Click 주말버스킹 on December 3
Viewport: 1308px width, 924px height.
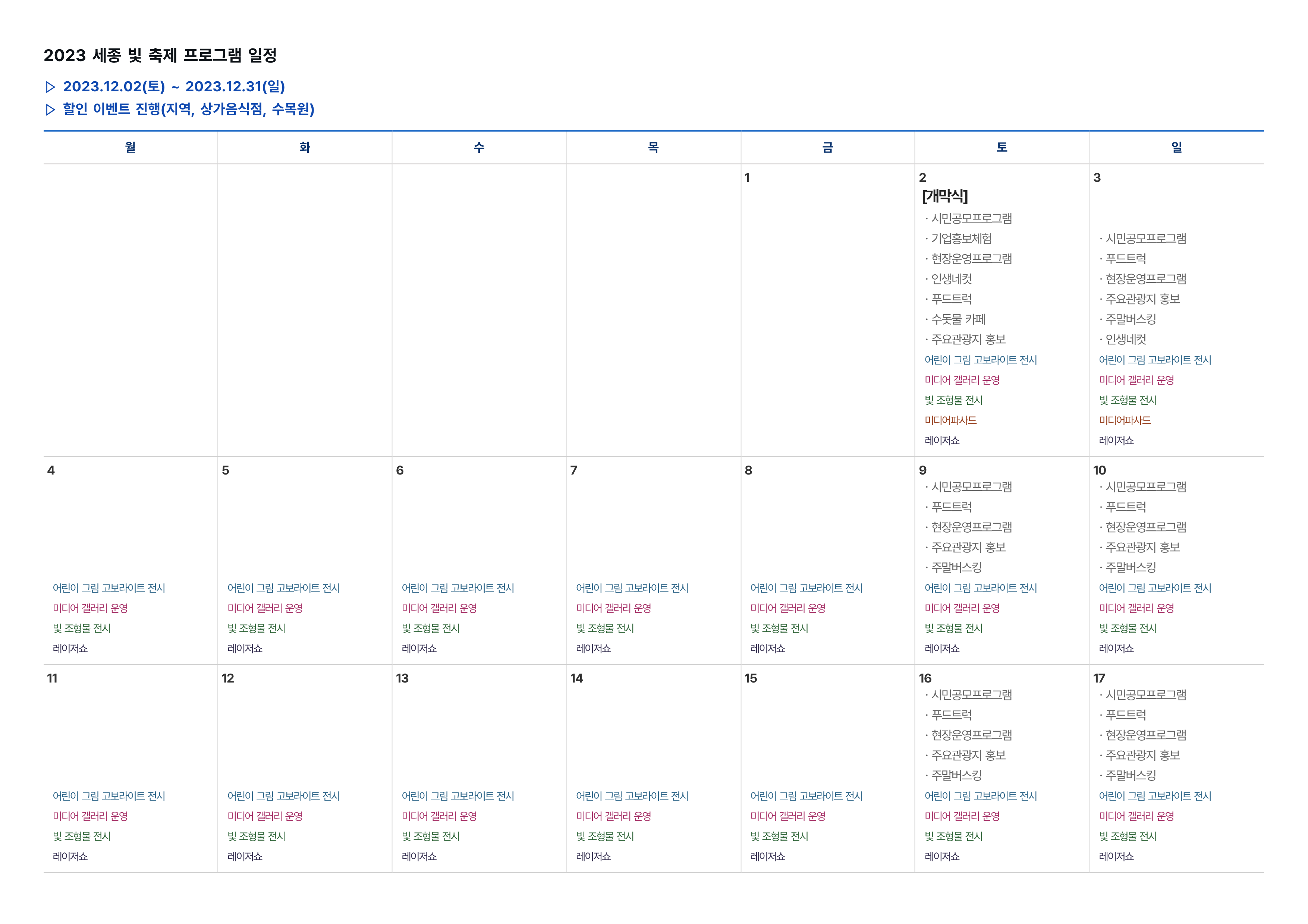click(x=1130, y=319)
